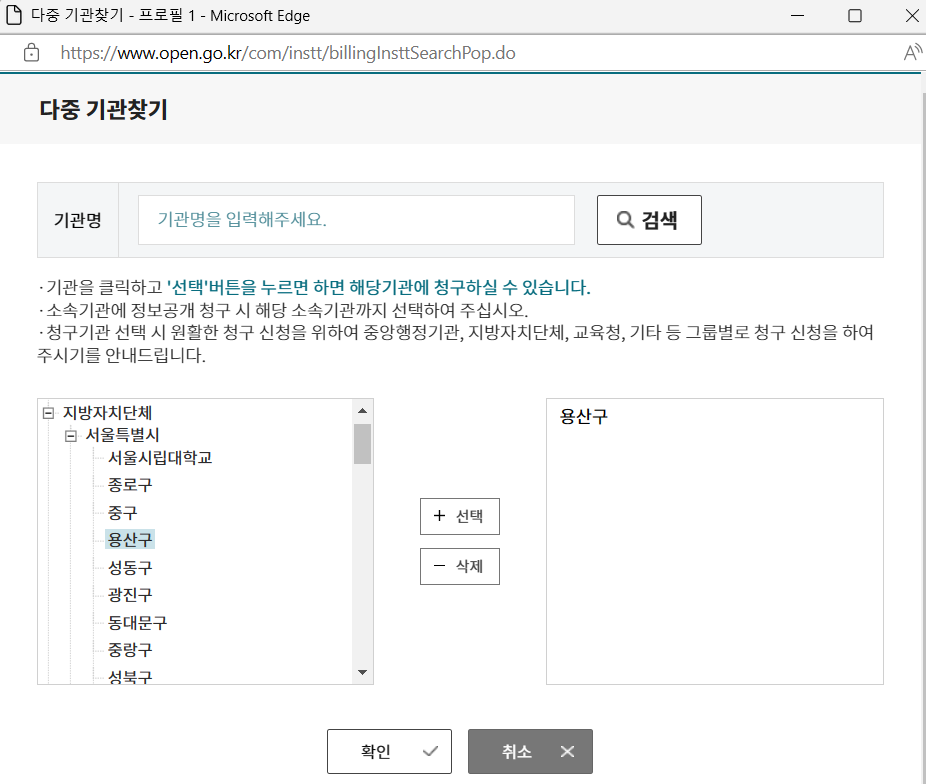This screenshot has width=926, height=784.
Task: Collapse the 지방자치단체 tree node
Action: click(x=48, y=413)
